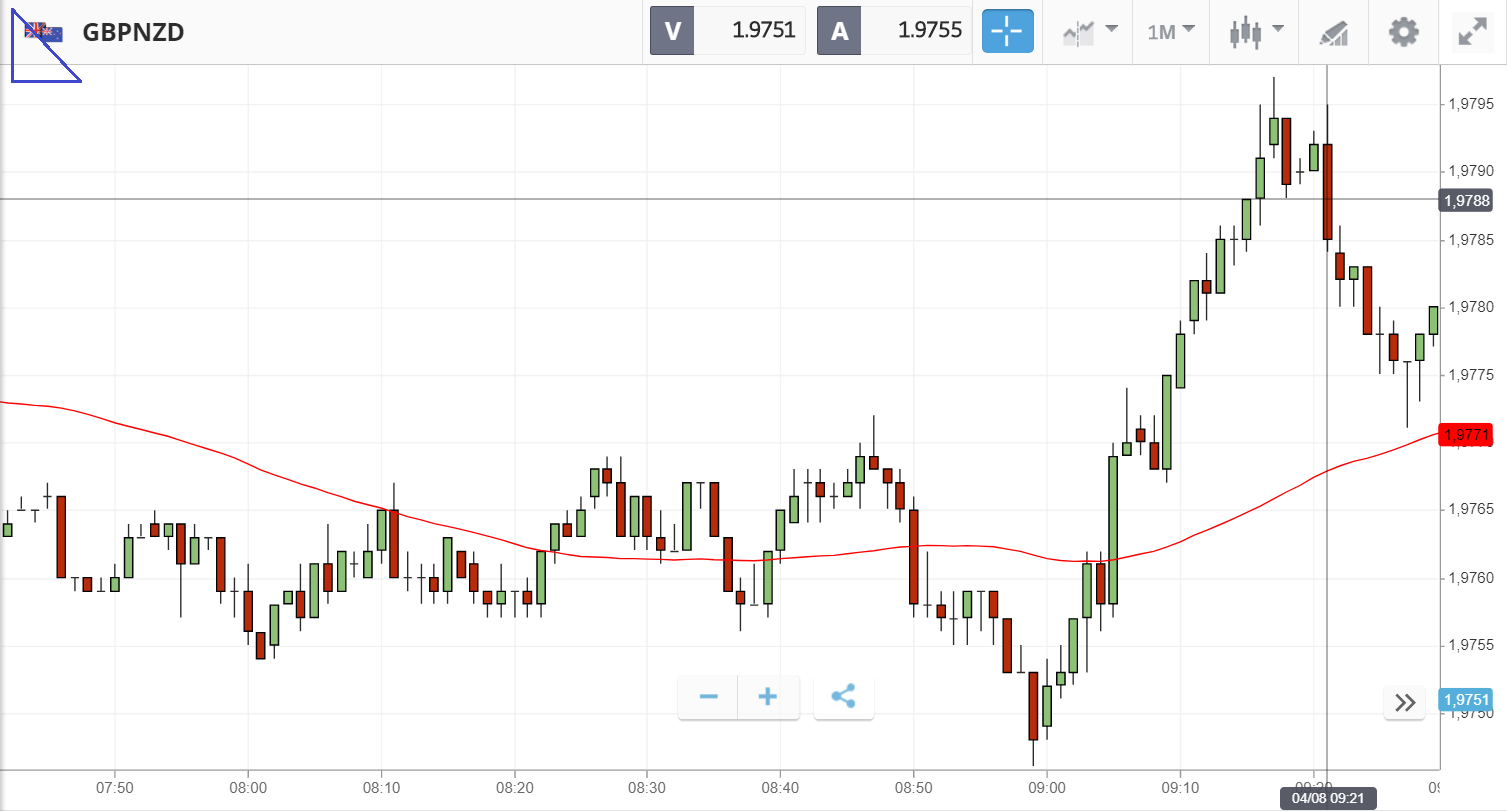The image size is (1507, 811).
Task: Expand chart to fullscreen
Action: 1472,32
